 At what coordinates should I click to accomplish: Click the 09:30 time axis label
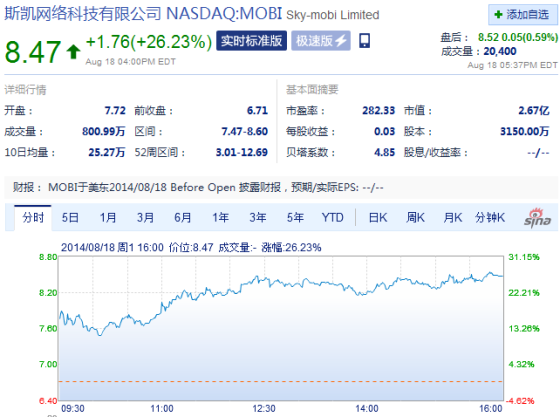73,408
